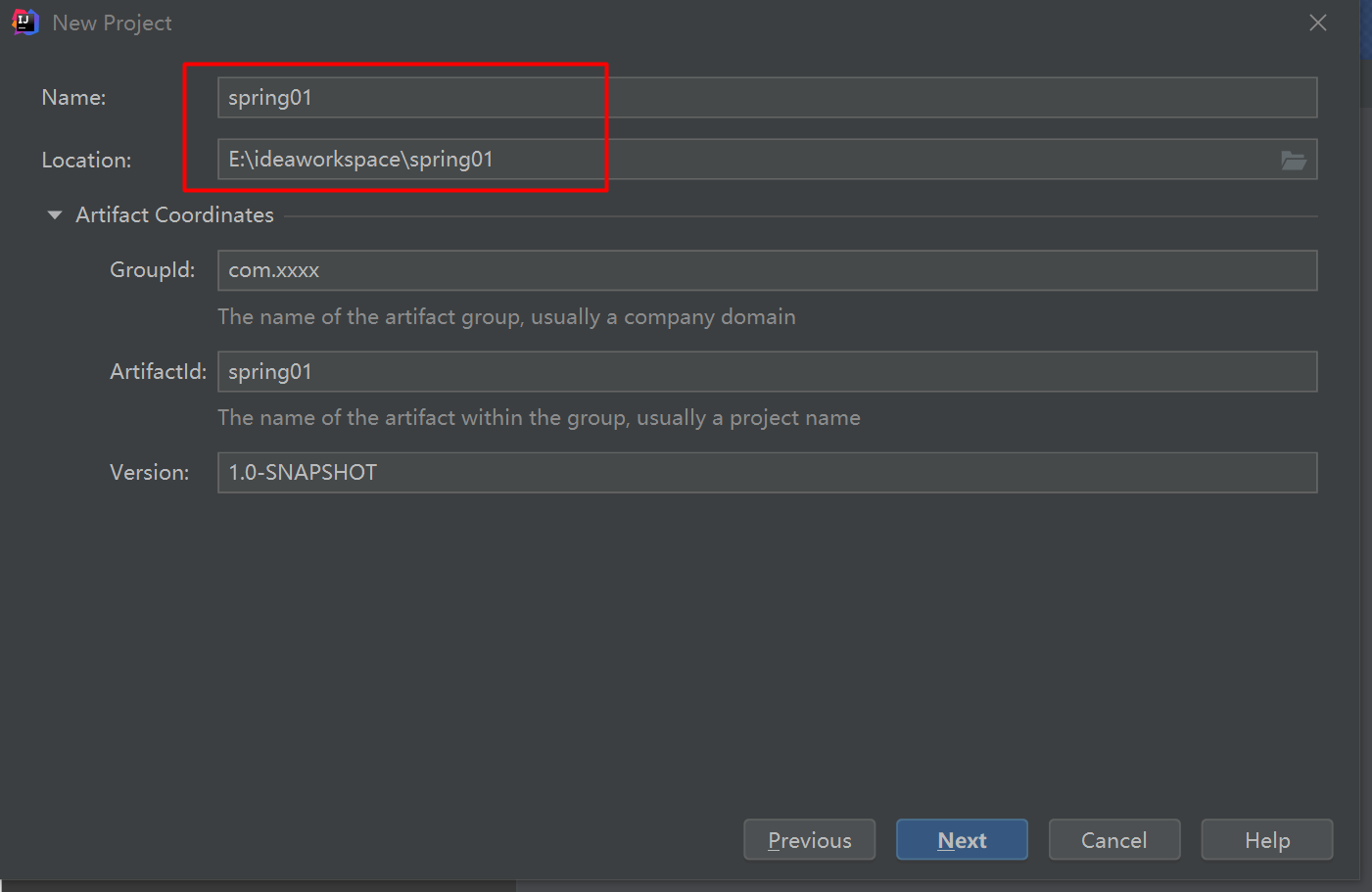This screenshot has height=892, width=1372.
Task: Click the IntelliJ IDEA logo in title bar
Action: click(24, 22)
